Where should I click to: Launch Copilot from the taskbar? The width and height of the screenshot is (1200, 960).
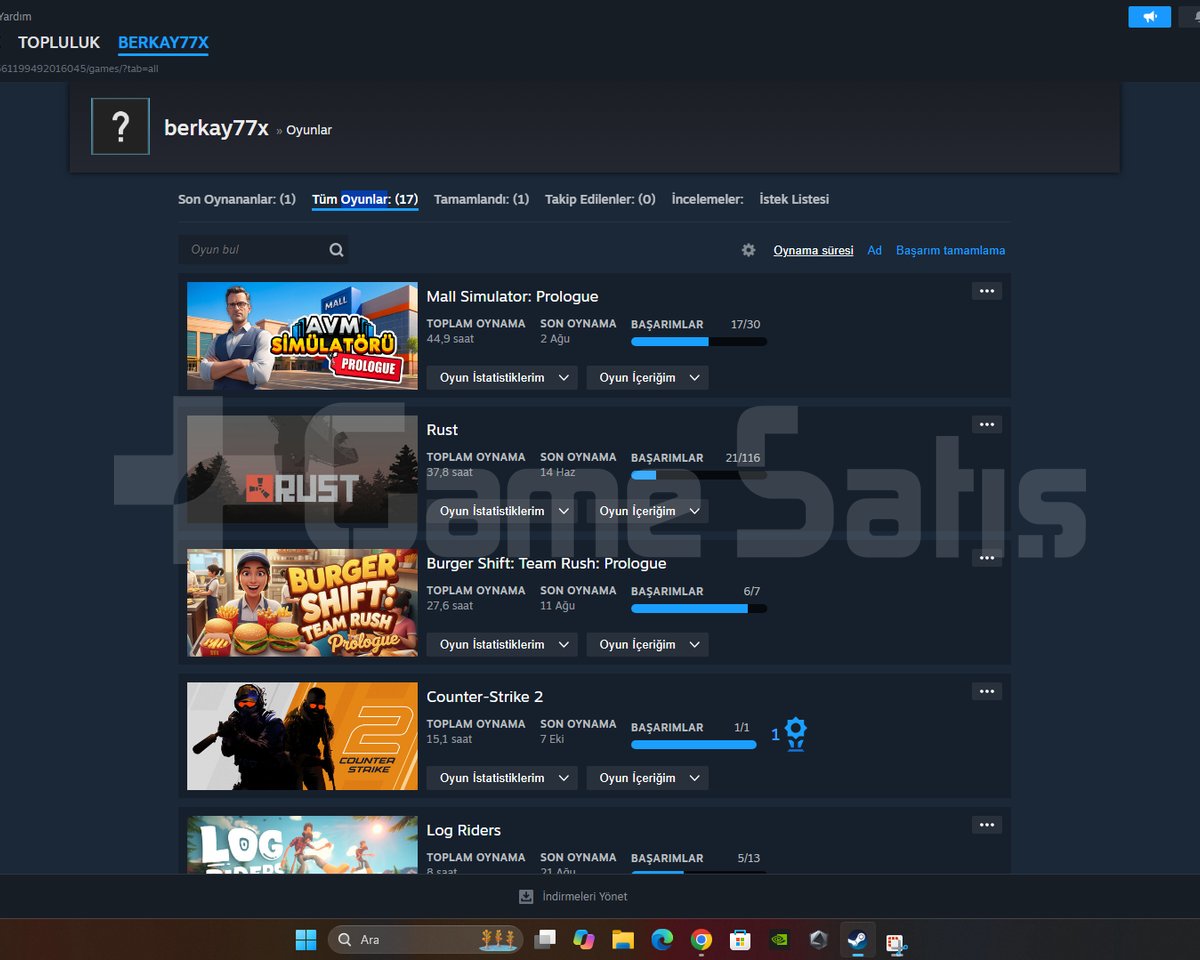(584, 940)
